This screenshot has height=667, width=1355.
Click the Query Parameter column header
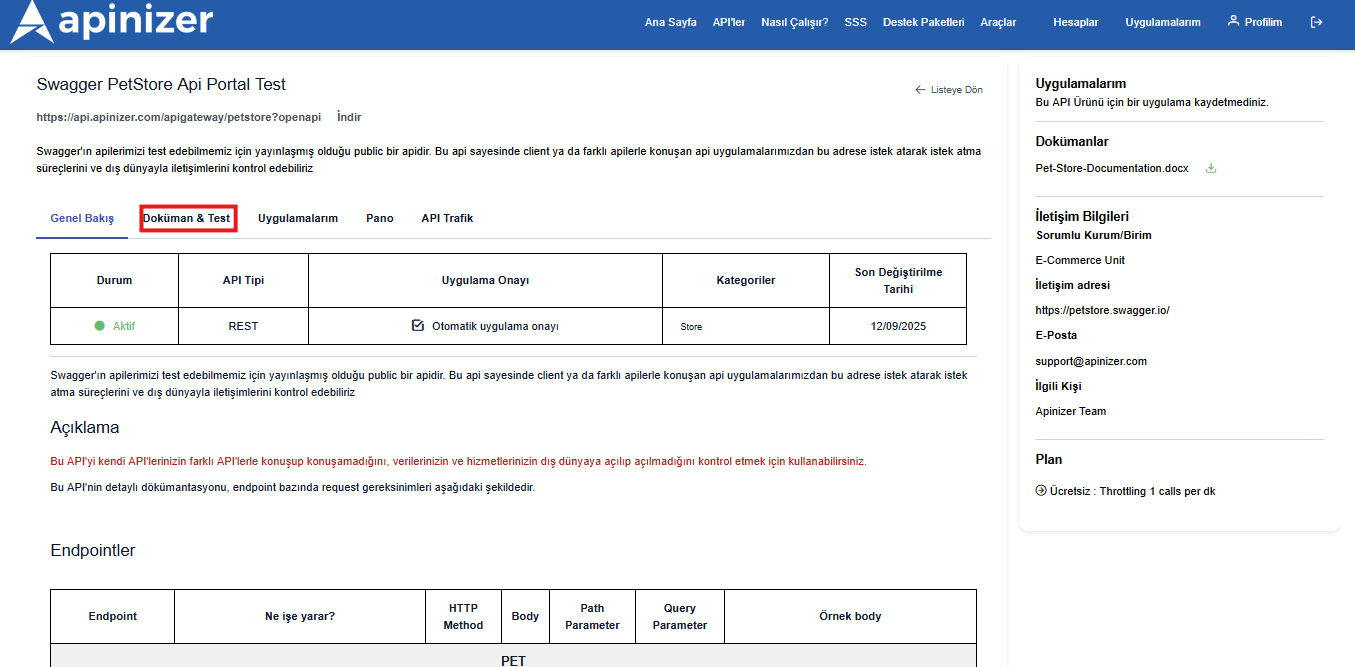(680, 616)
